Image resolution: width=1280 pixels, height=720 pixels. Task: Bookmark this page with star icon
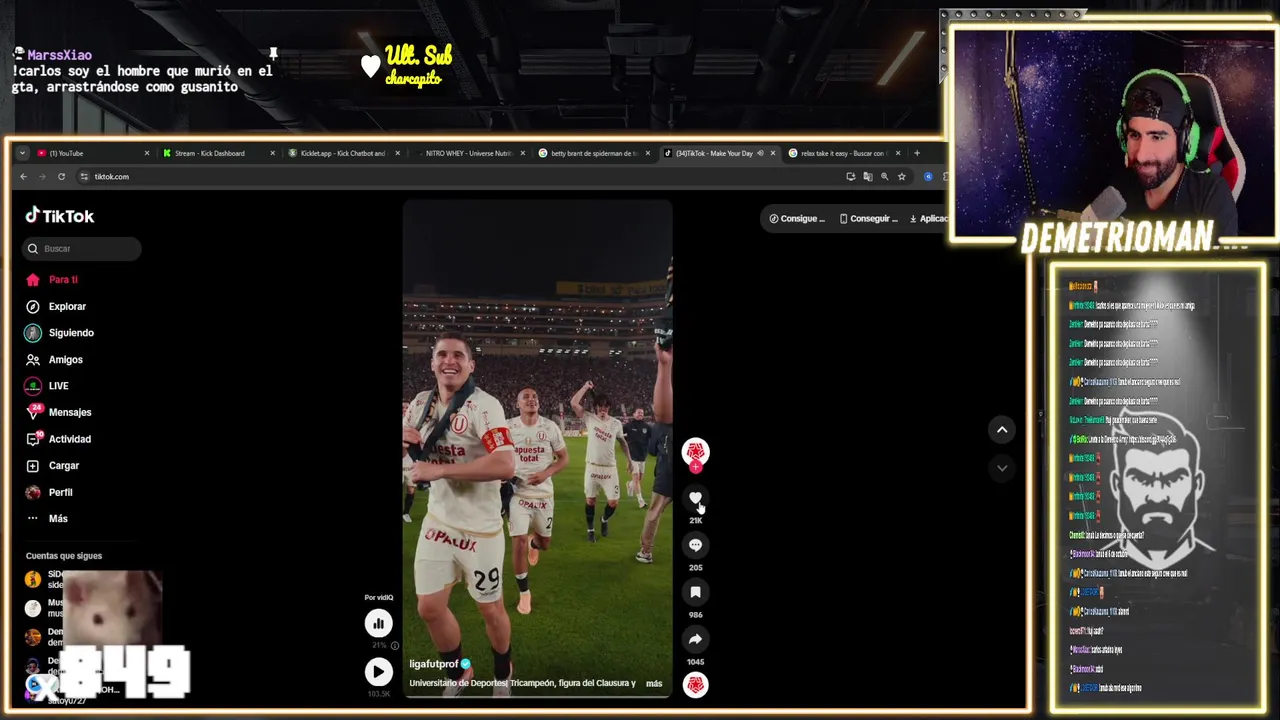tap(901, 177)
